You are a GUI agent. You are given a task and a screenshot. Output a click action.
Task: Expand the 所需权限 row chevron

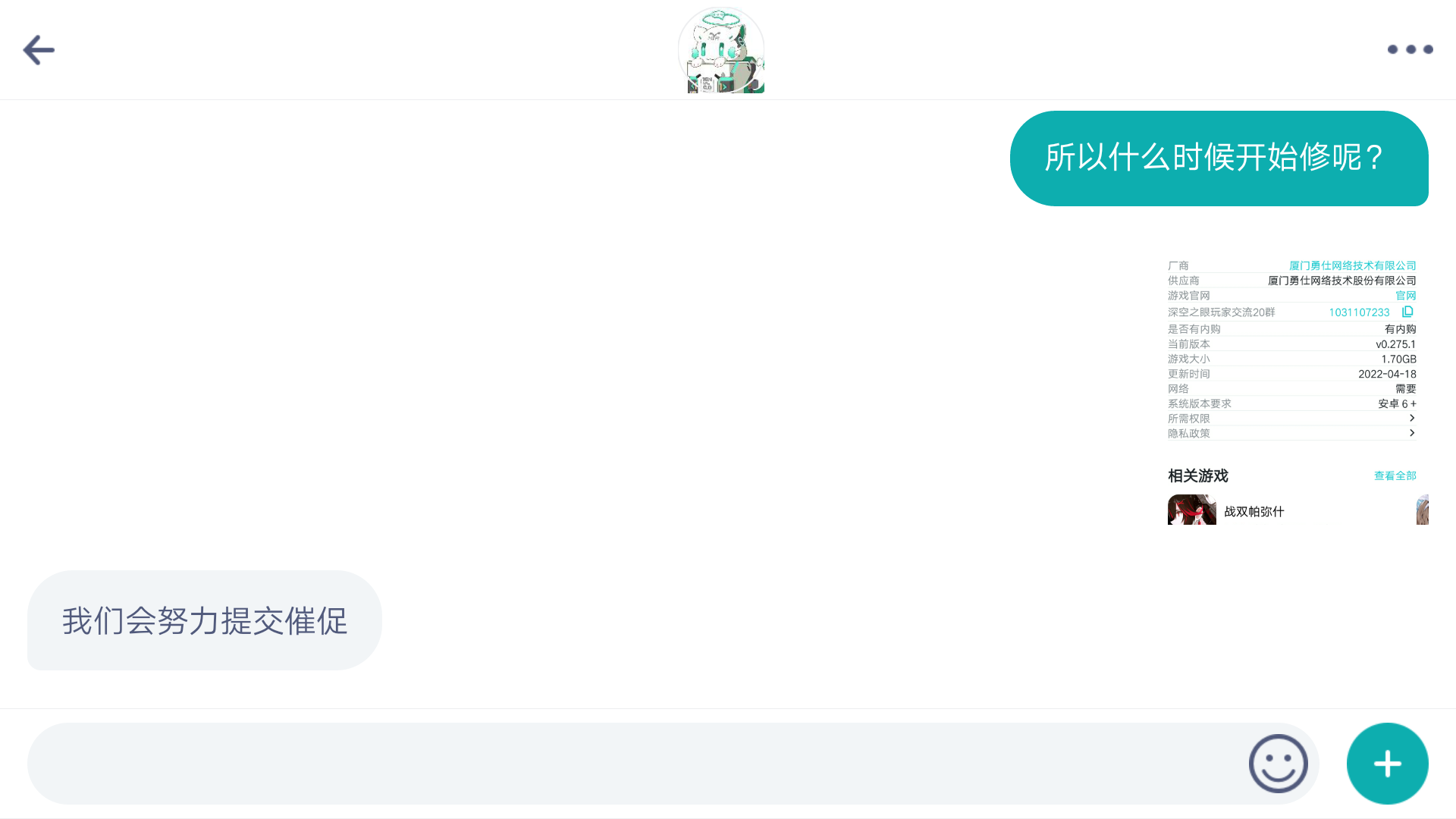[x=1412, y=418]
